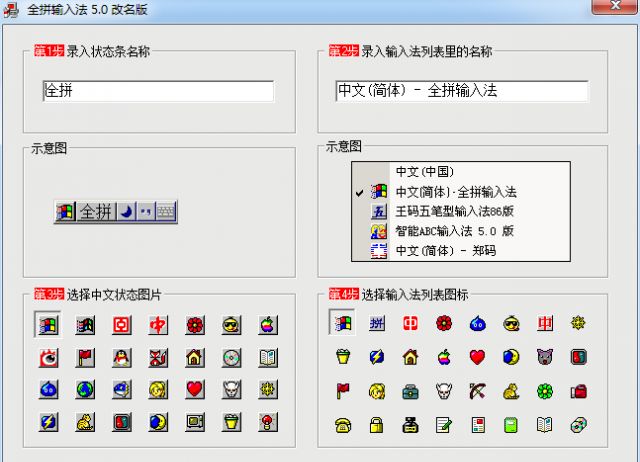Choose rainbow apple picture in step 3
The height and width of the screenshot is (462, 640).
click(x=268, y=325)
